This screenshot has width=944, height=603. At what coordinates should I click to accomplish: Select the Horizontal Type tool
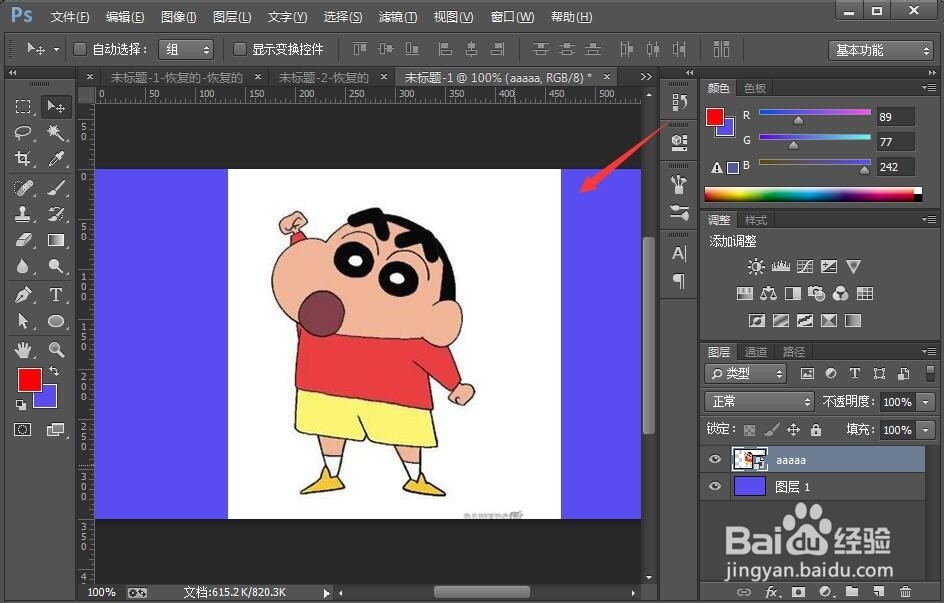pyautogui.click(x=56, y=295)
